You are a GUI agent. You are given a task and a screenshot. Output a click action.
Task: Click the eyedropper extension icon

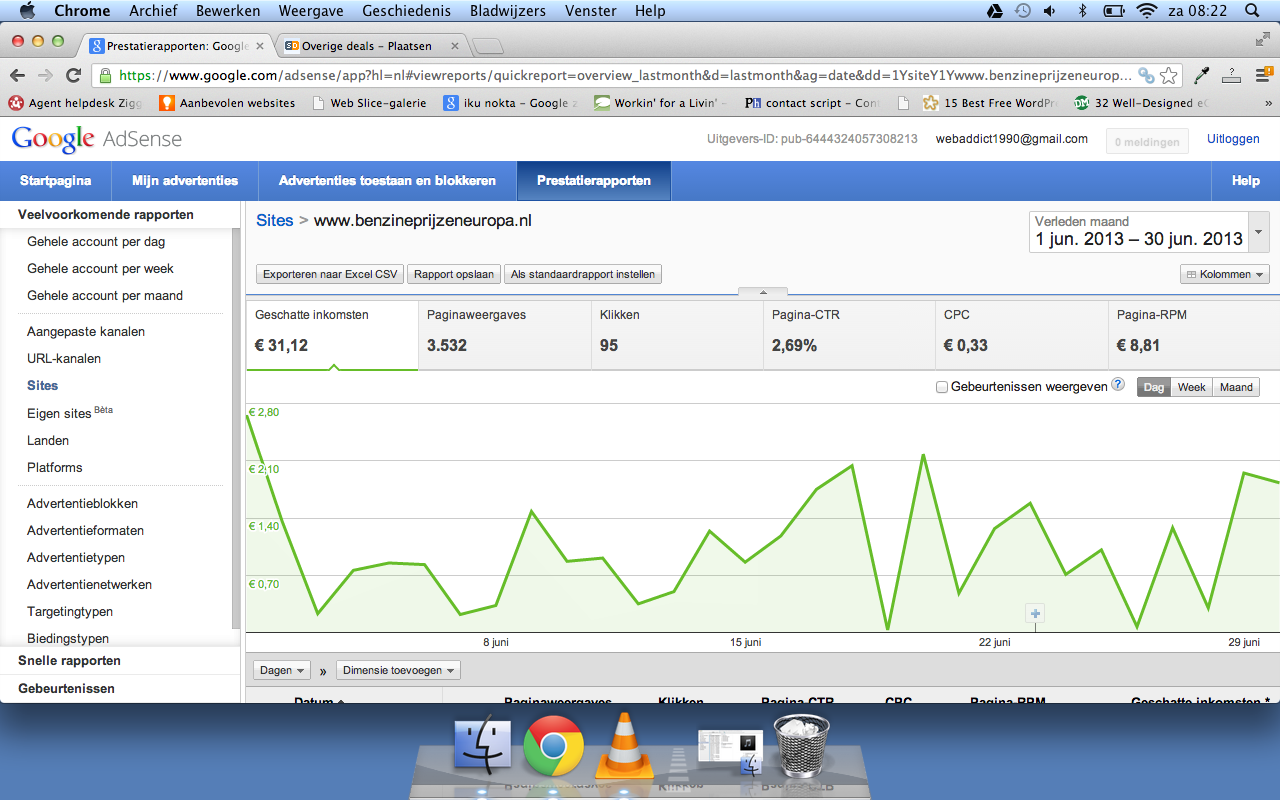1202,75
